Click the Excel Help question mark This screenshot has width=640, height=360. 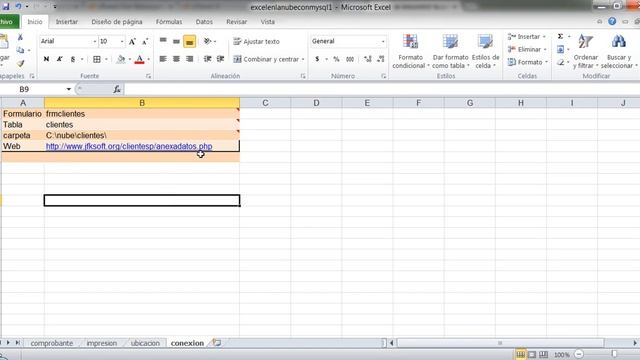[612, 21]
